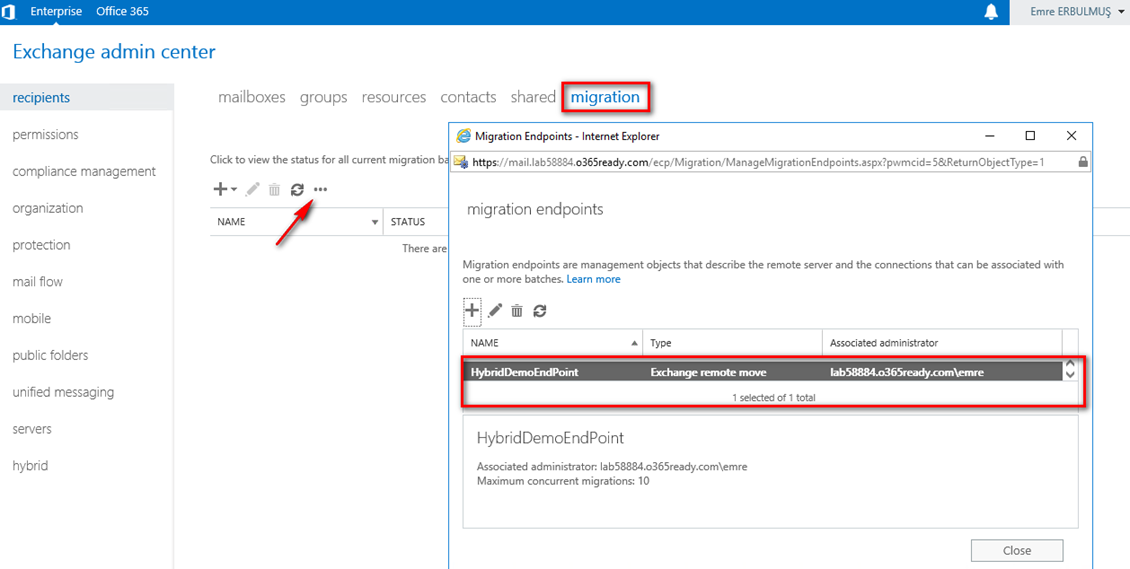Screen dimensions: 1130x569
Task: Select the migration tab
Action: [x=605, y=97]
